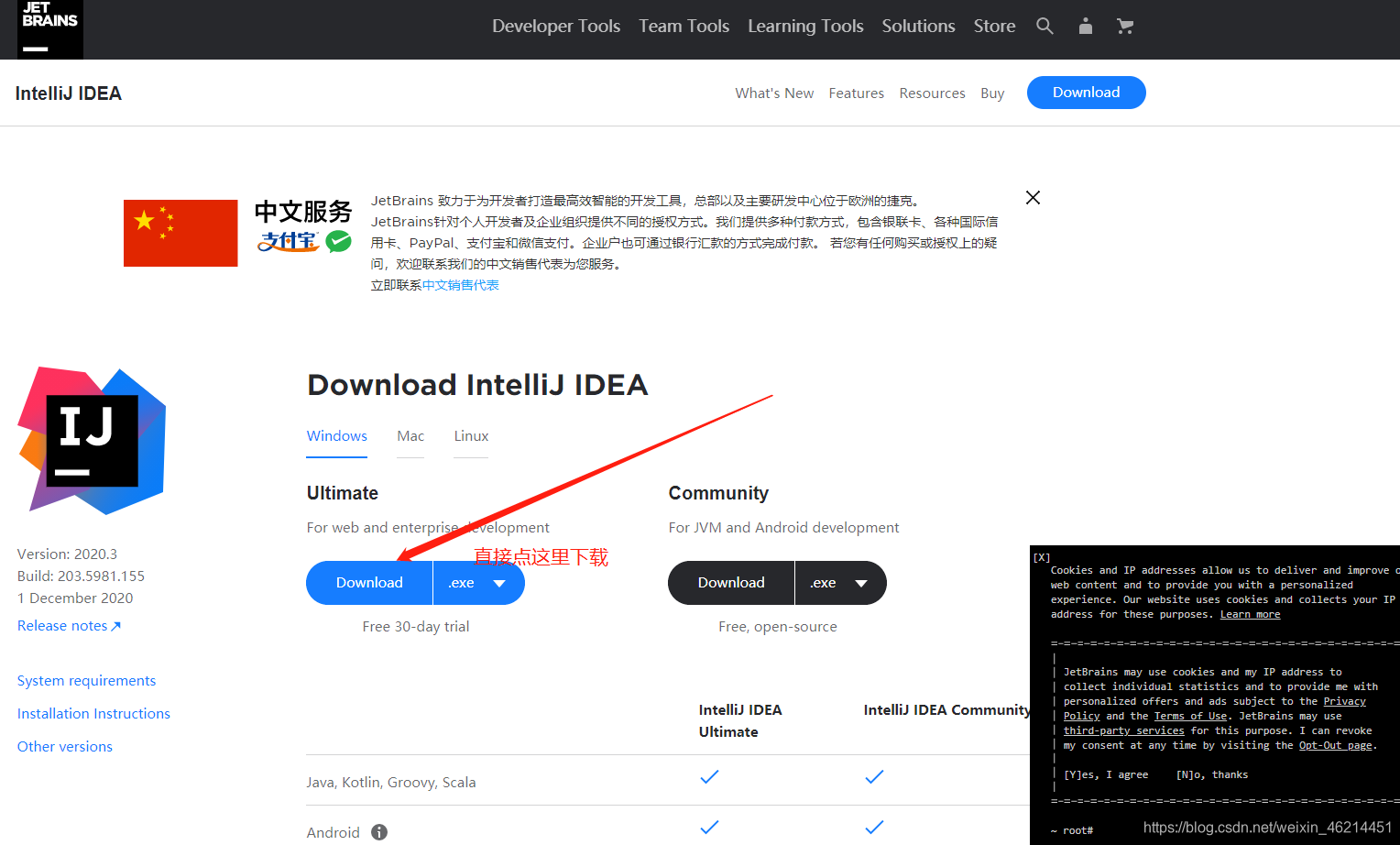Click the WeChat green icon in banner

click(x=339, y=241)
